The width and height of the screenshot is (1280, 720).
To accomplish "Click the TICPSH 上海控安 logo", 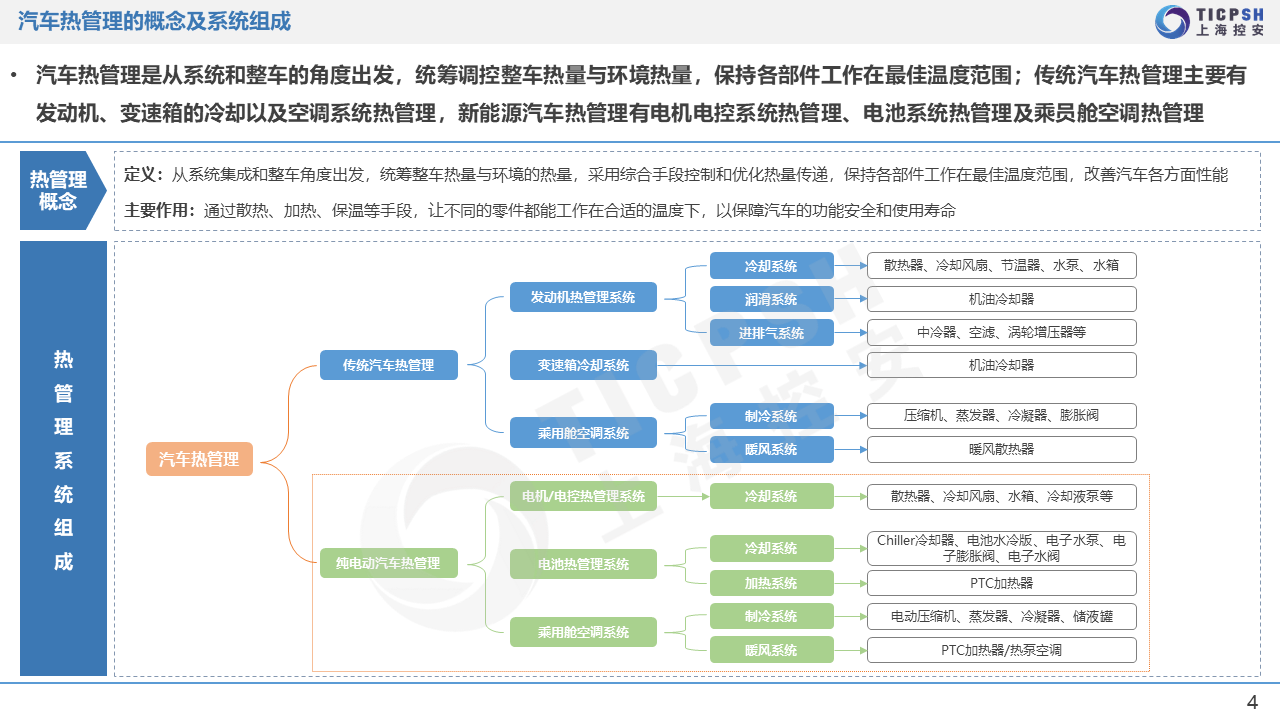I will click(1208, 22).
